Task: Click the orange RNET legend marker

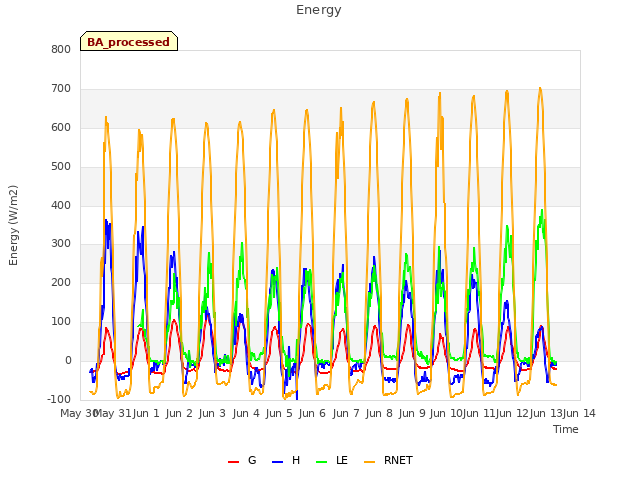Action: point(369,462)
